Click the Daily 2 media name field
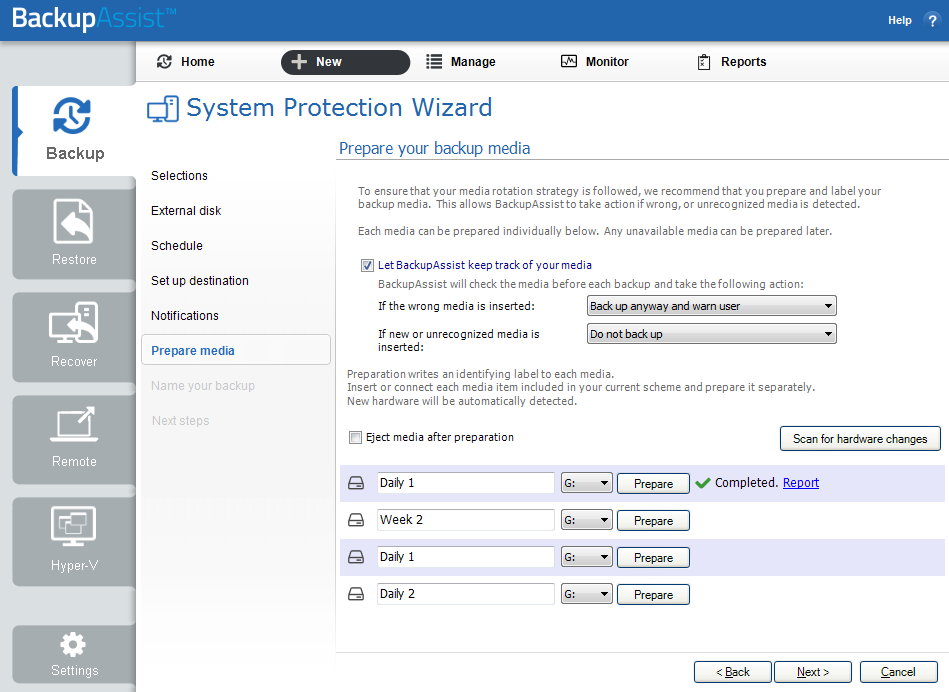 click(x=465, y=594)
